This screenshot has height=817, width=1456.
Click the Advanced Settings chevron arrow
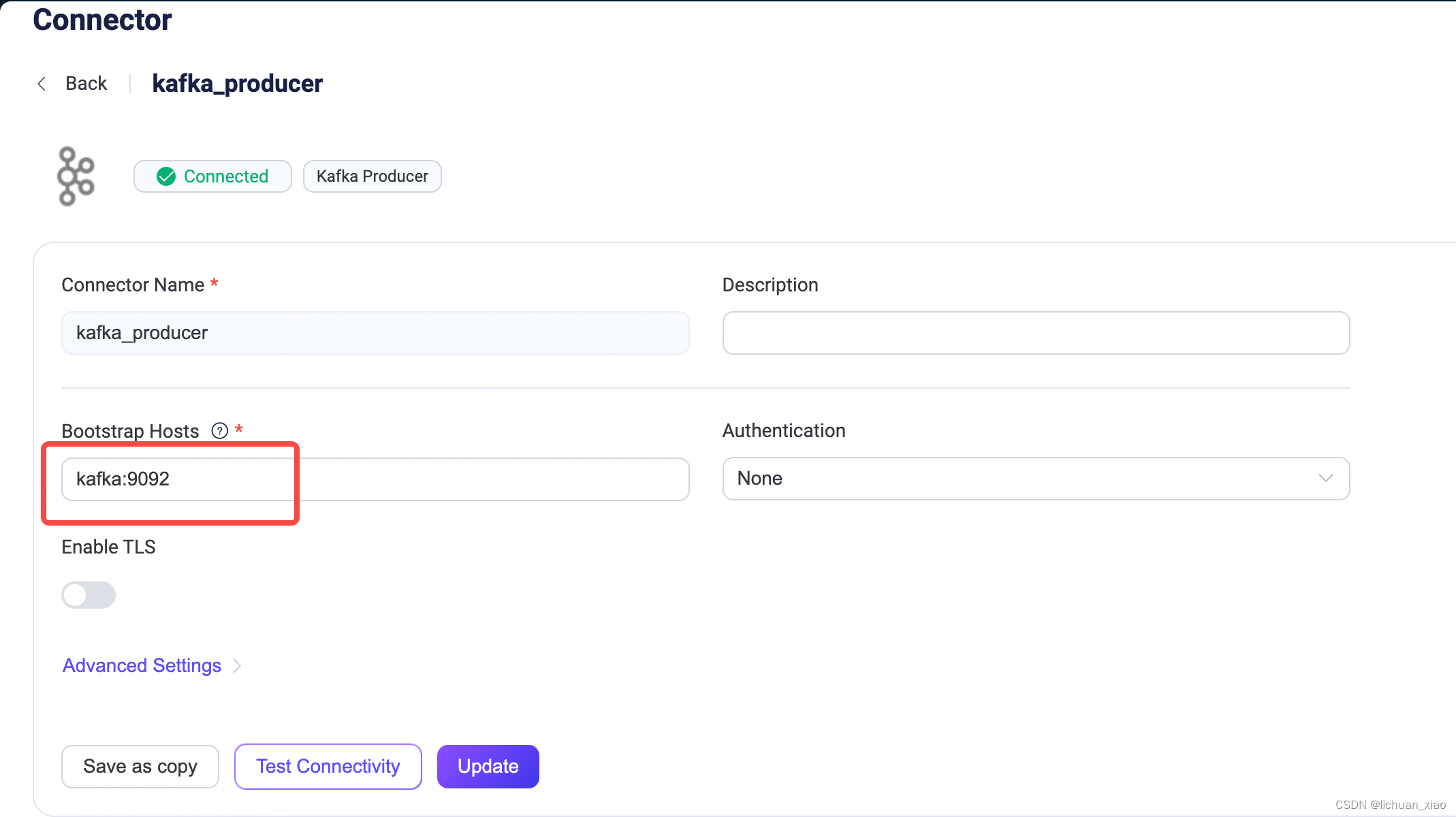pos(237,666)
